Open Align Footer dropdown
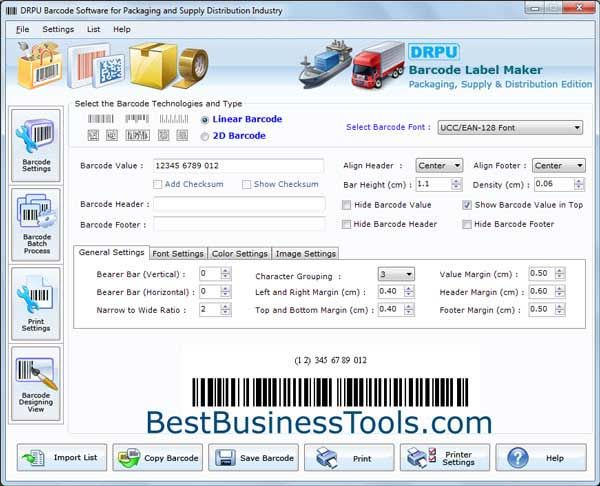 (x=558, y=165)
